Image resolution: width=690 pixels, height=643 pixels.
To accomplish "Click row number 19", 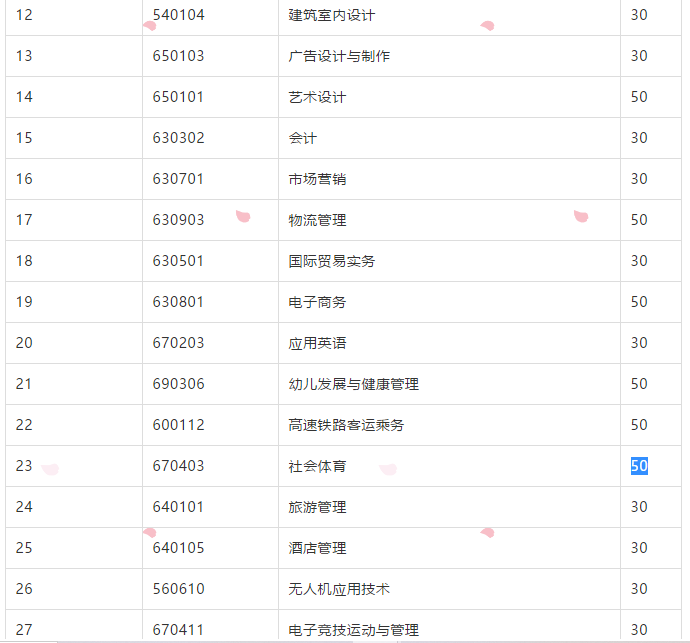I will click(24, 302).
